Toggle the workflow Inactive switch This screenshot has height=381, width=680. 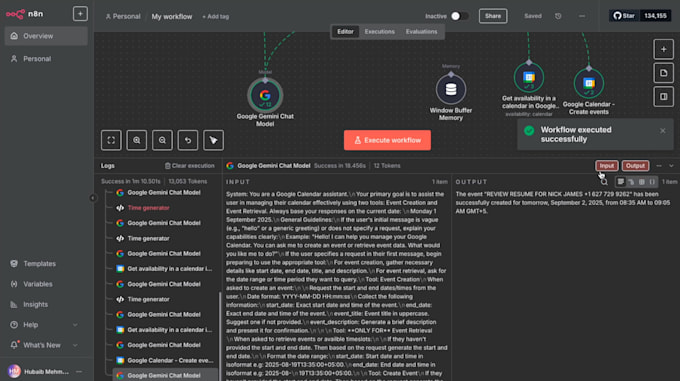pyautogui.click(x=459, y=16)
